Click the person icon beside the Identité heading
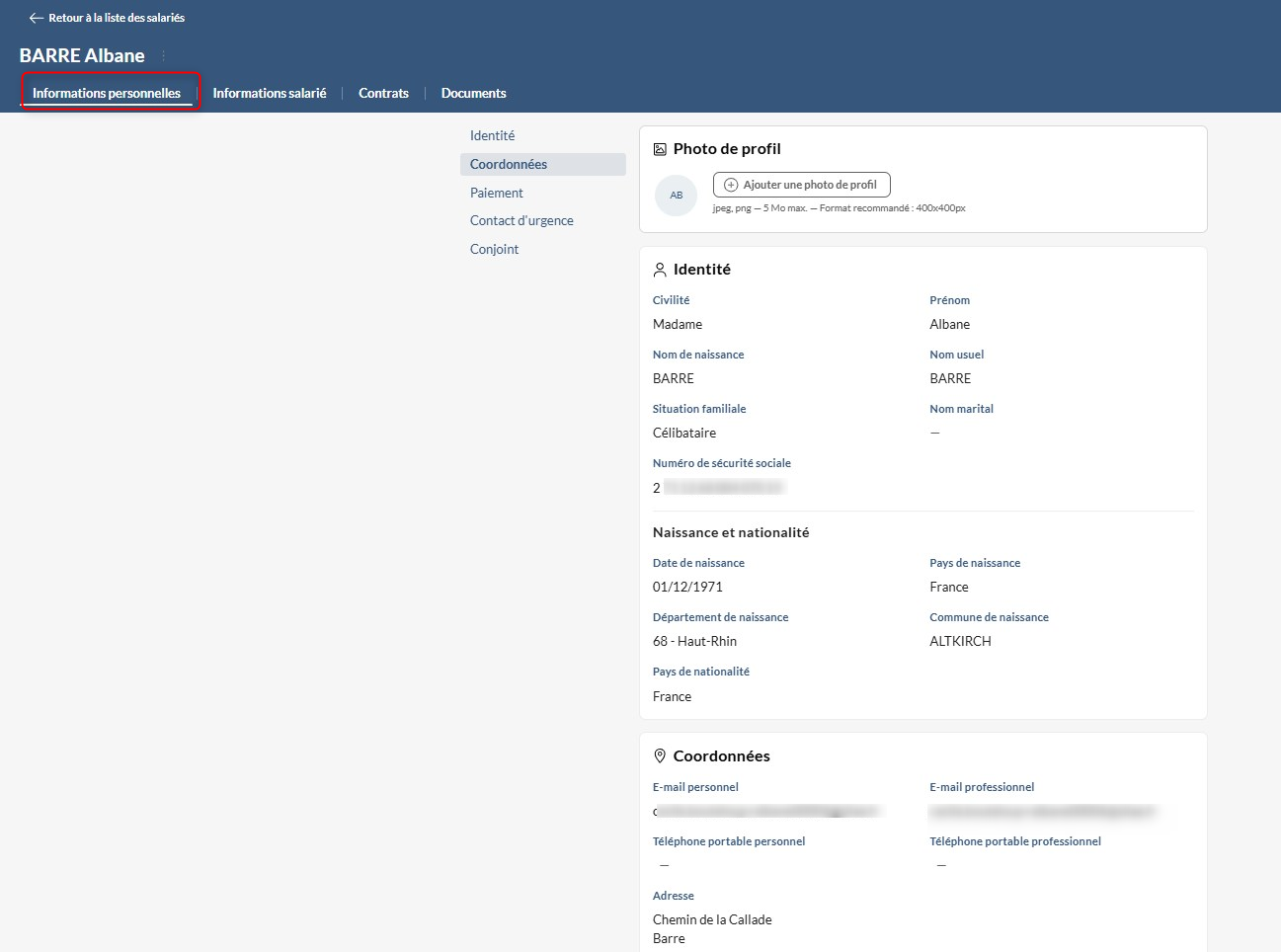 click(660, 270)
